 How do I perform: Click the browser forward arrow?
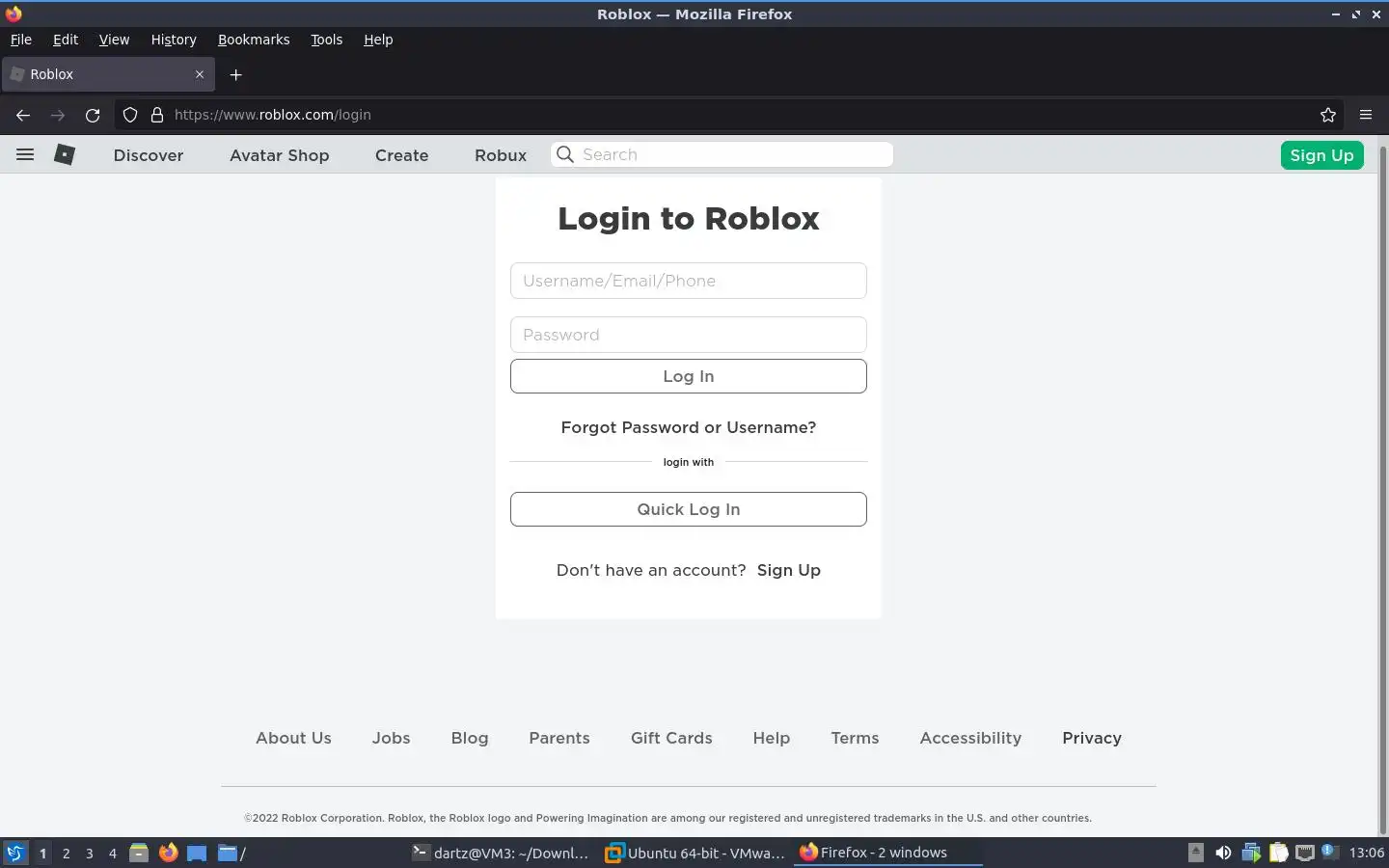point(58,115)
